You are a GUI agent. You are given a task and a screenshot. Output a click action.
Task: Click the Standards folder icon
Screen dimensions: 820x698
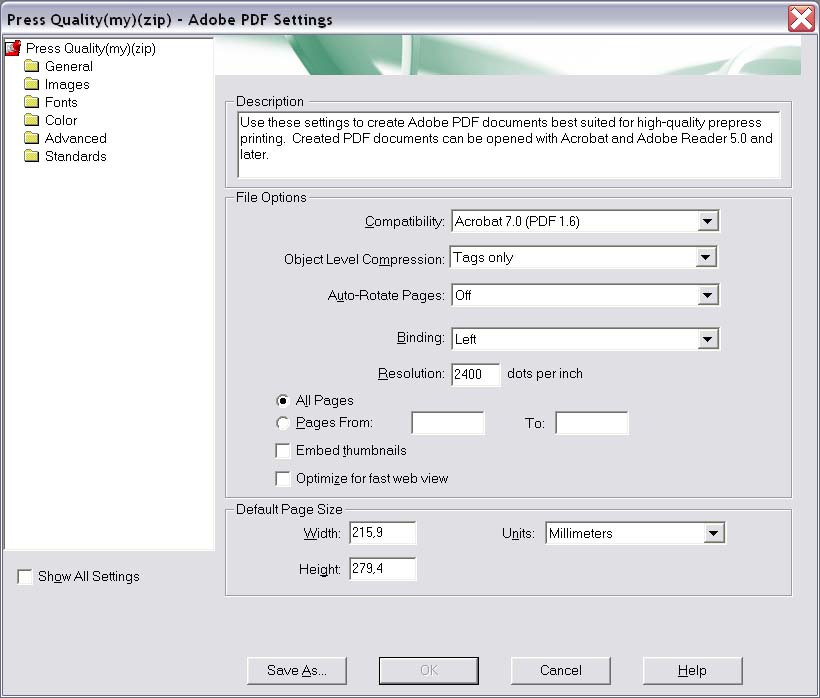[32, 156]
